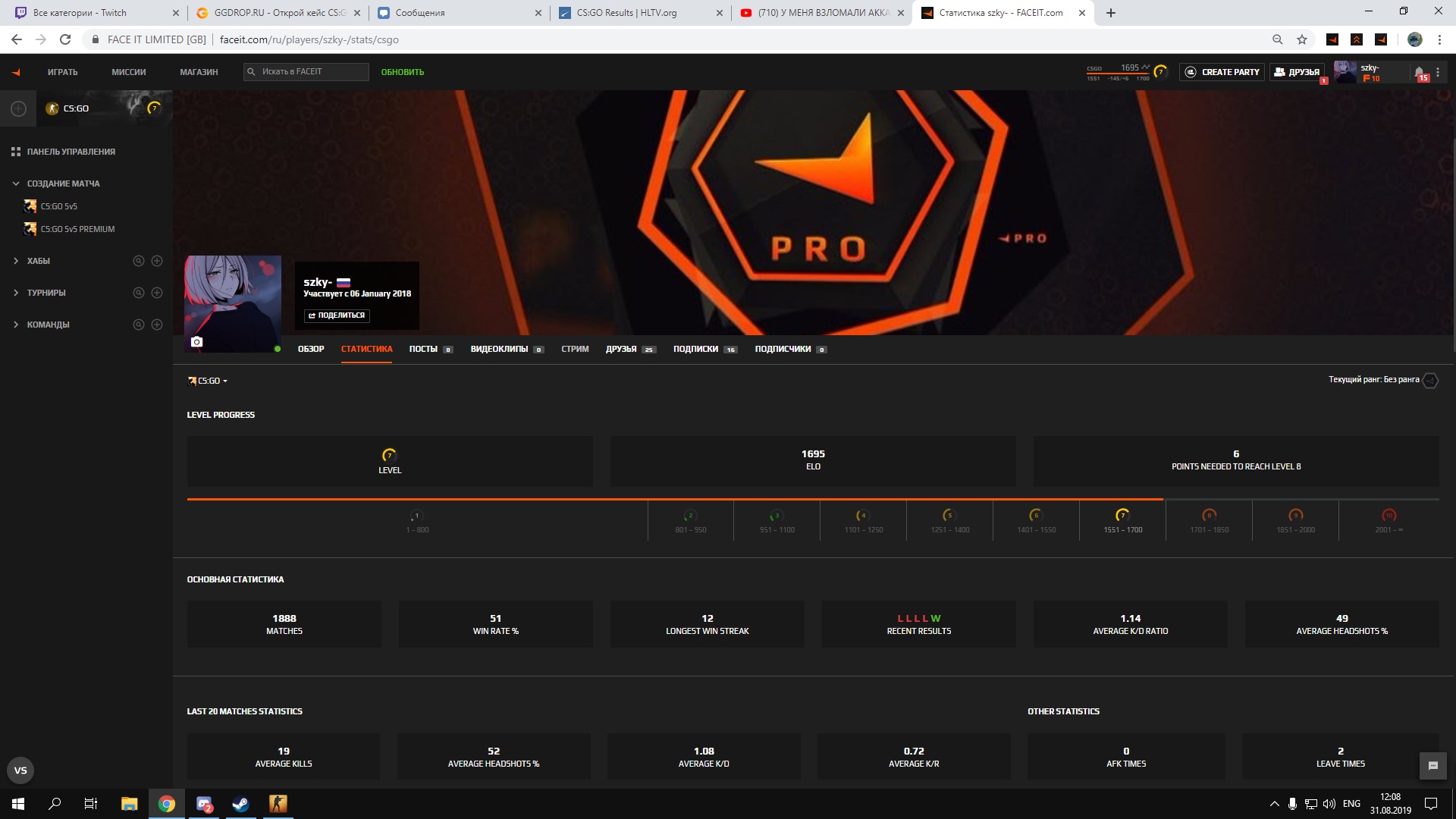The width and height of the screenshot is (1456, 819).
Task: Switch to the ОБЗОР profile tab
Action: coord(310,349)
